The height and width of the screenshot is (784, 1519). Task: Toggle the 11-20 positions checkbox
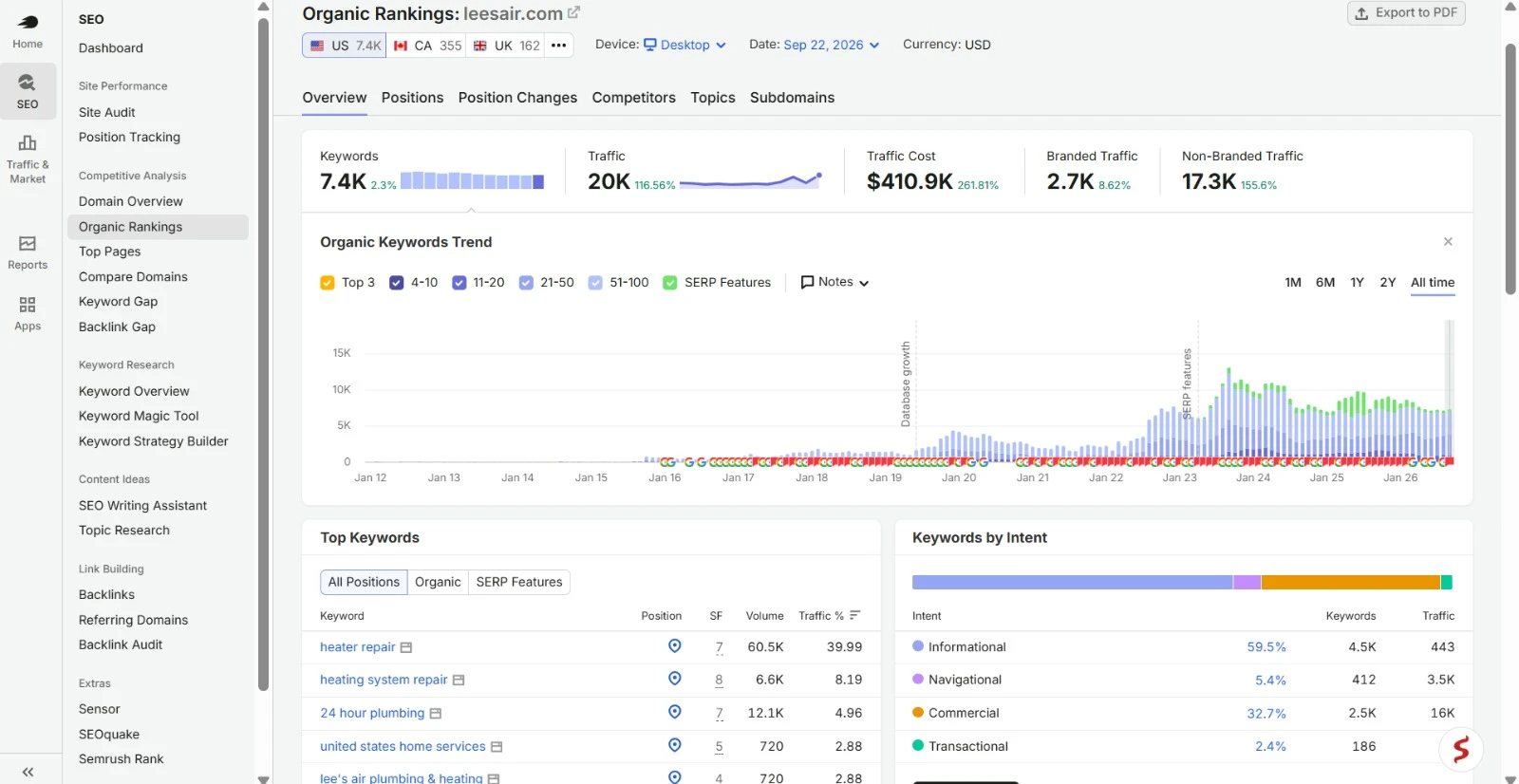(x=459, y=283)
